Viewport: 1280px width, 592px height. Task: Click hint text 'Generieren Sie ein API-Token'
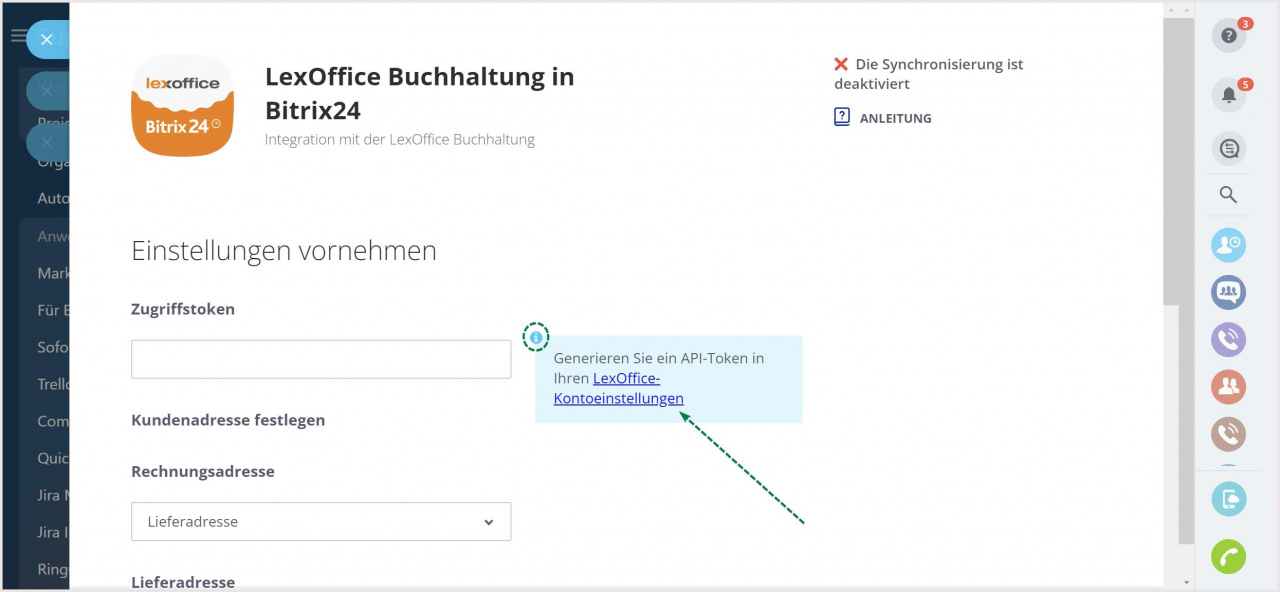(x=659, y=358)
